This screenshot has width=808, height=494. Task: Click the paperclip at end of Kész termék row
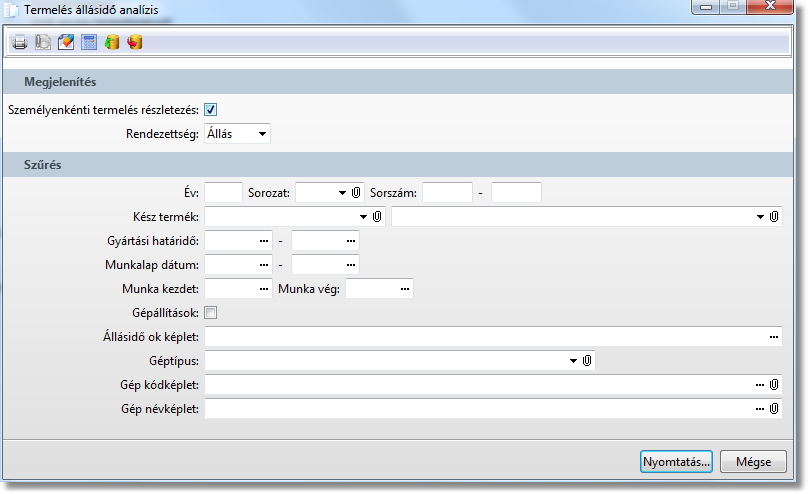(774, 217)
